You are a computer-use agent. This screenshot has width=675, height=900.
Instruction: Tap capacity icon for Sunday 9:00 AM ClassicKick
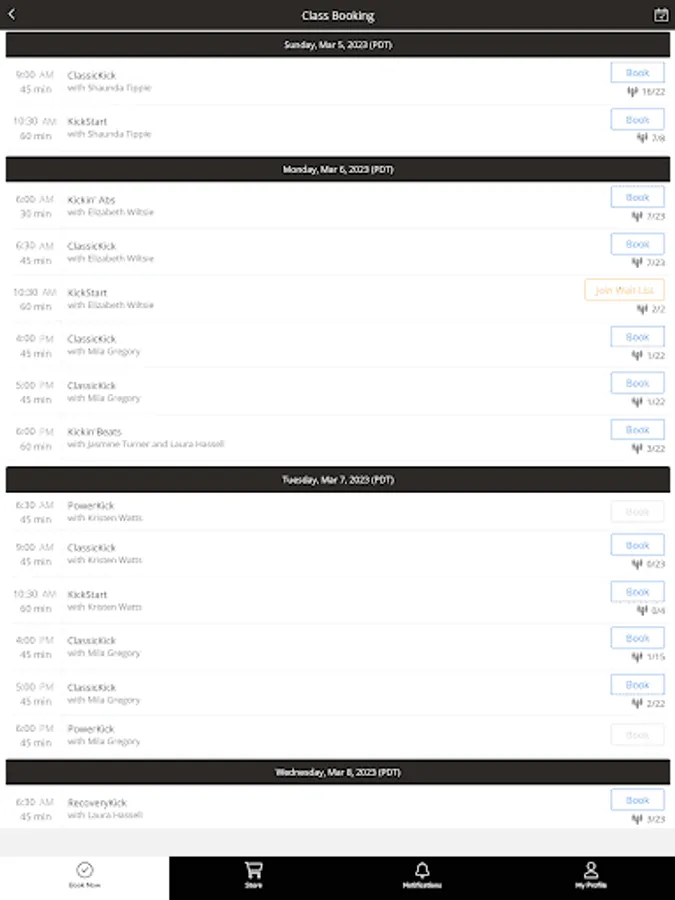point(633,91)
